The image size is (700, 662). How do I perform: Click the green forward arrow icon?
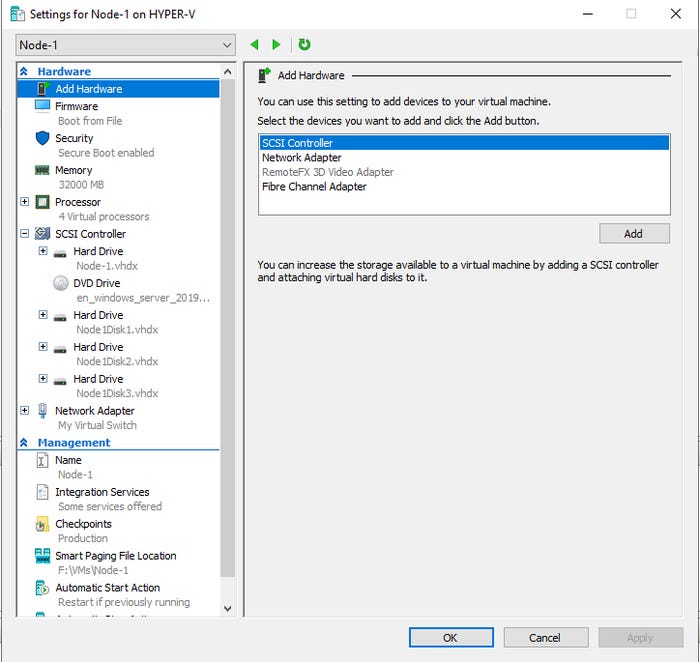pyautogui.click(x=277, y=45)
